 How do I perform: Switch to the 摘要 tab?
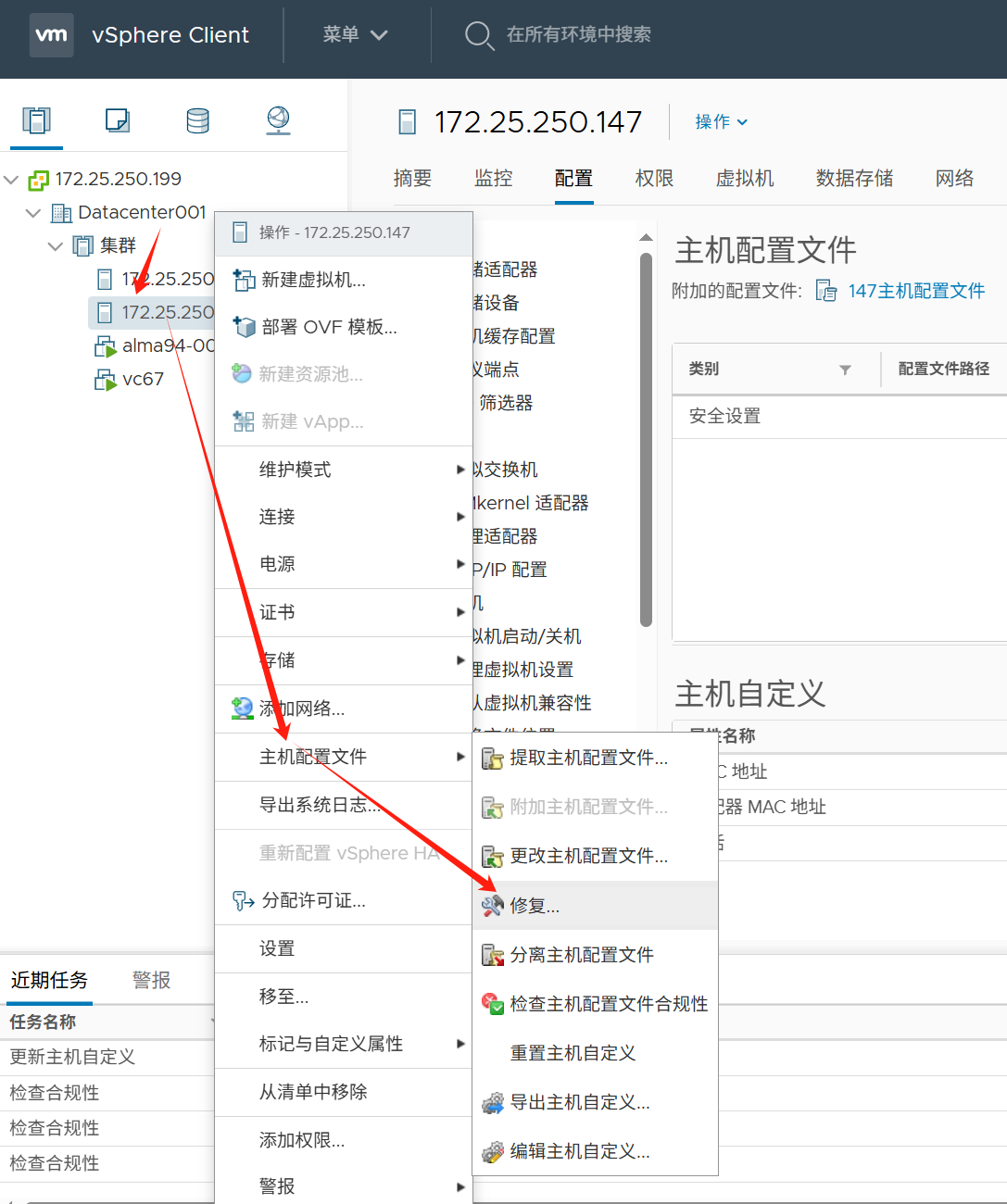click(412, 178)
